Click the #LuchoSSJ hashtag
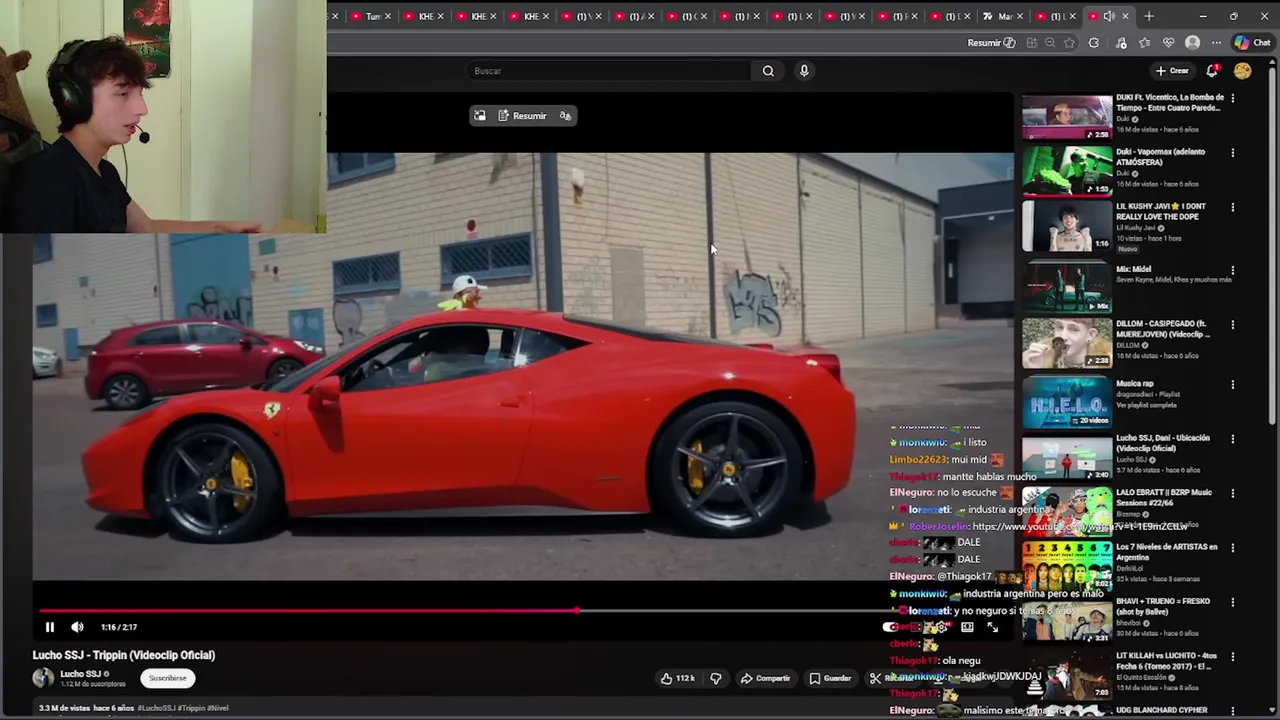Image resolution: width=1280 pixels, height=720 pixels. (156, 708)
